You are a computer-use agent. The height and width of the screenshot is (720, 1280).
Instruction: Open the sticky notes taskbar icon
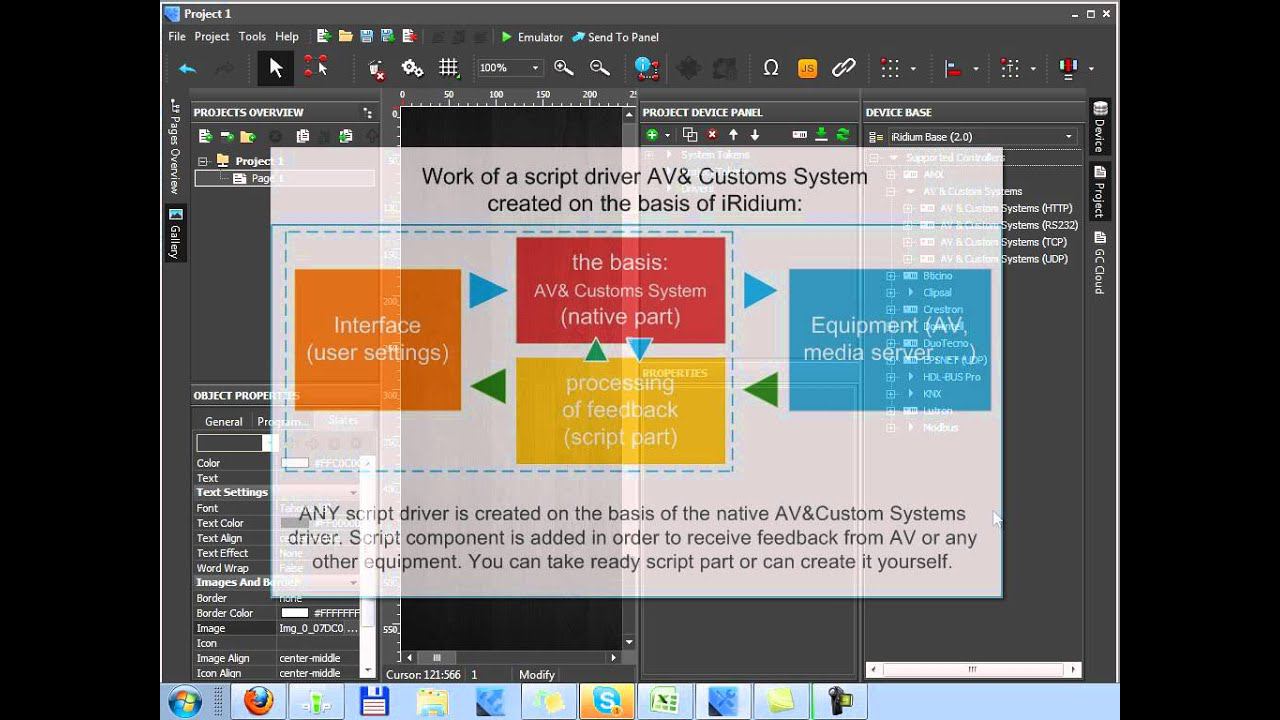[x=781, y=702]
